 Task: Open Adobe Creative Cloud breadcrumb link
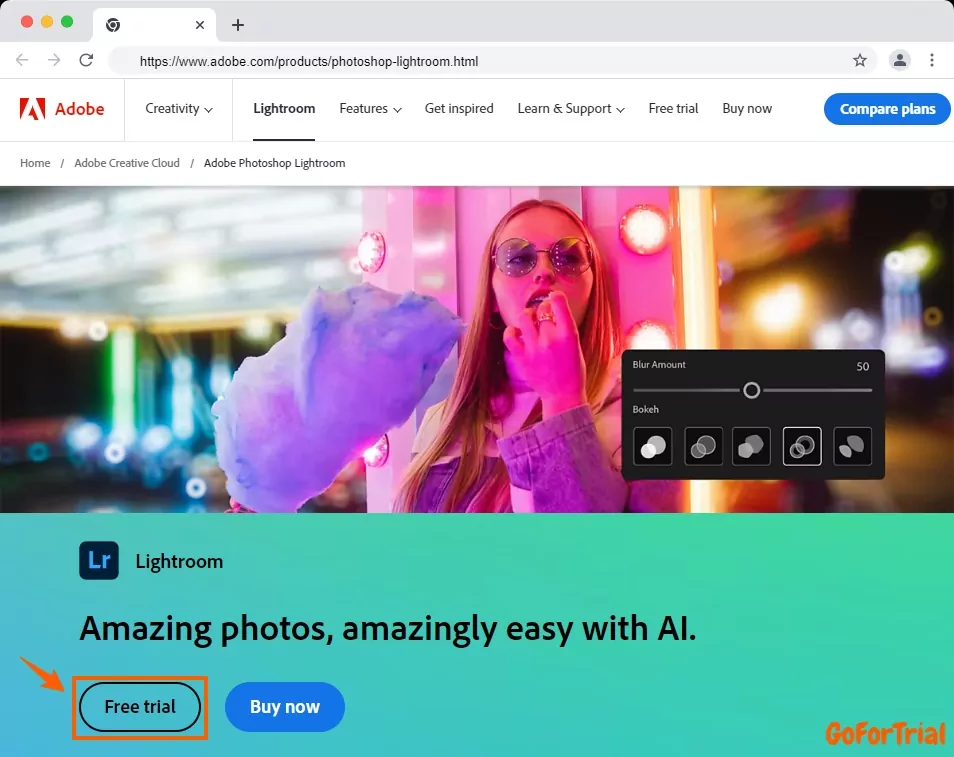pyautogui.click(x=127, y=163)
